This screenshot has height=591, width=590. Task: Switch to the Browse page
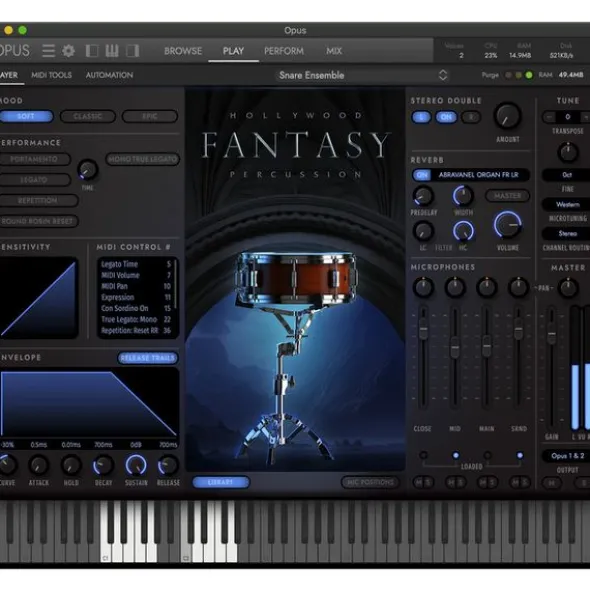click(183, 51)
